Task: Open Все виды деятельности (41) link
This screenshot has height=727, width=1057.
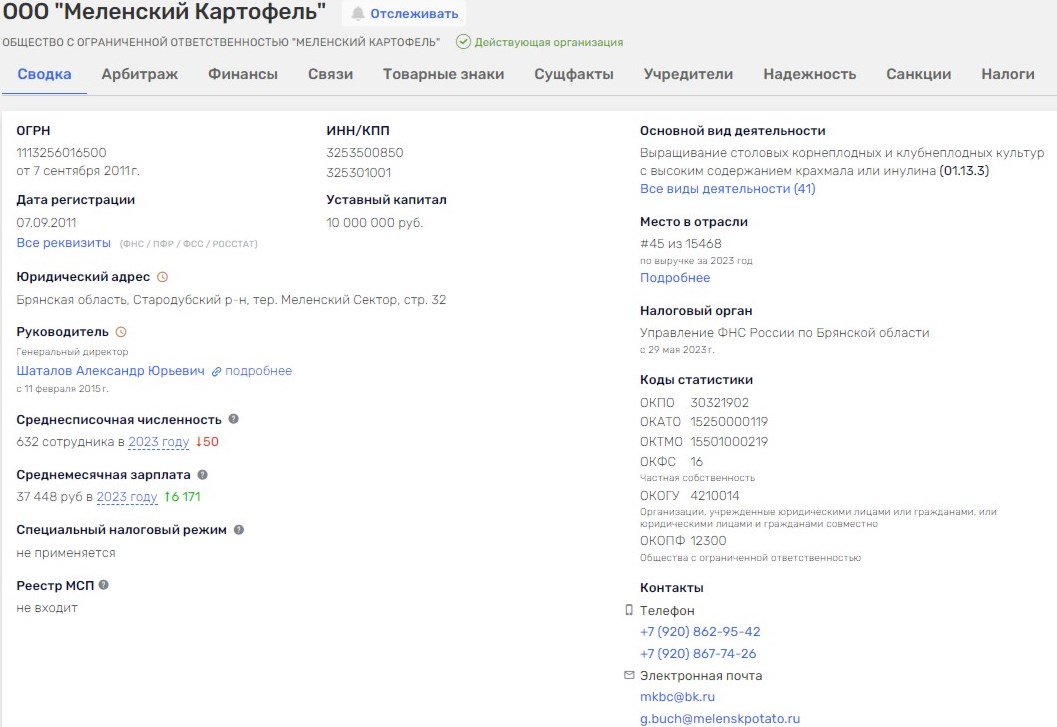Action: (727, 189)
